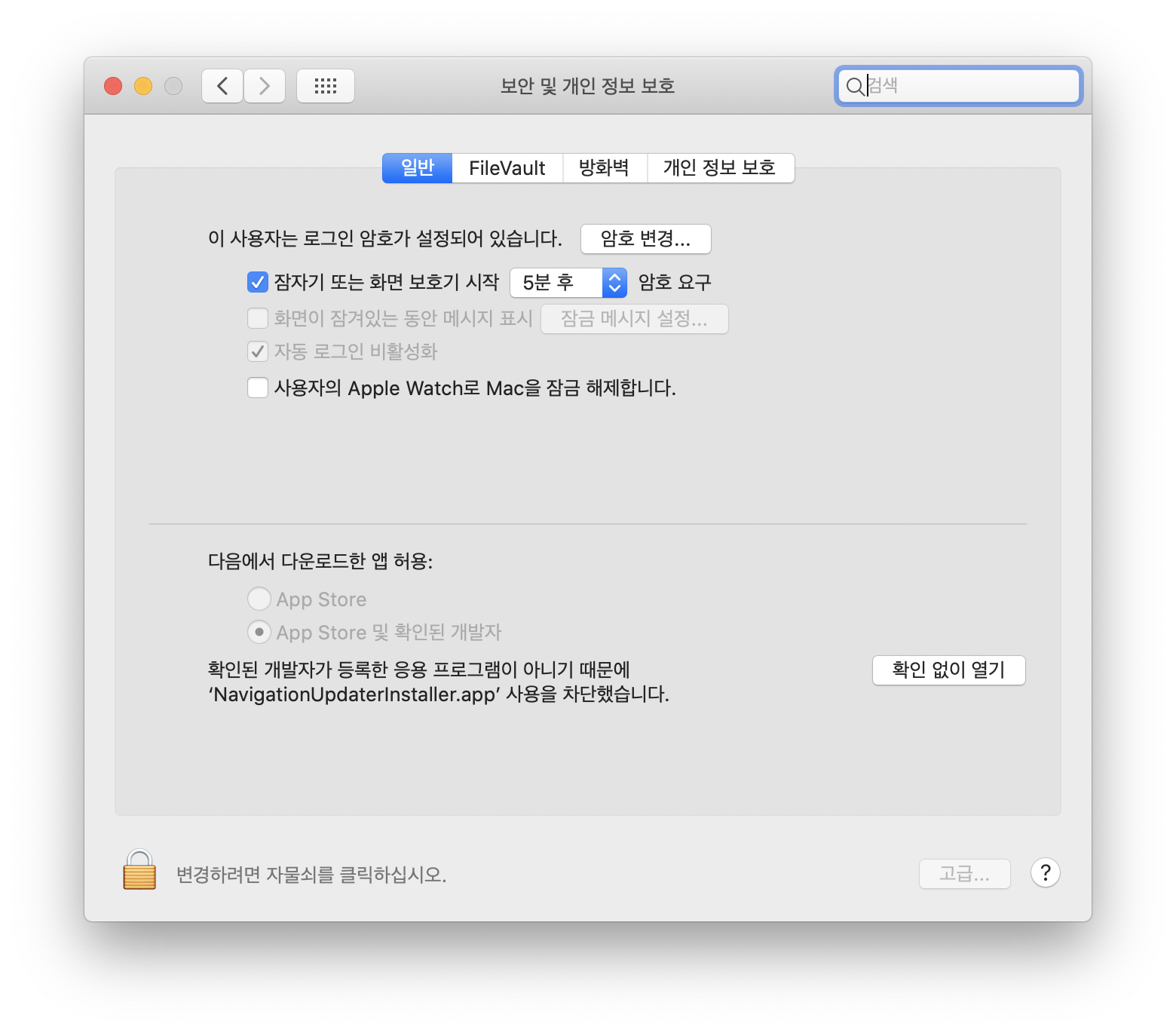The width and height of the screenshot is (1176, 1033).
Task: Show all preferences with grid icon
Action: [x=326, y=86]
